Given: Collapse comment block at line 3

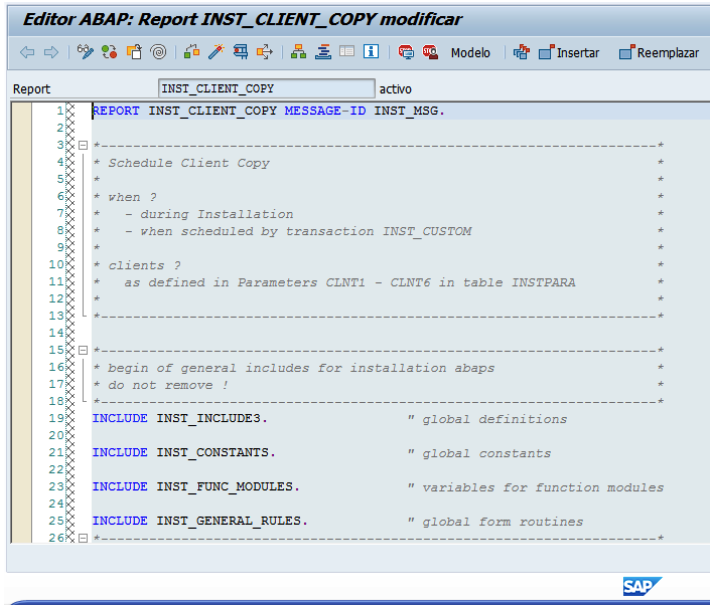Looking at the screenshot, I should (x=83, y=145).
